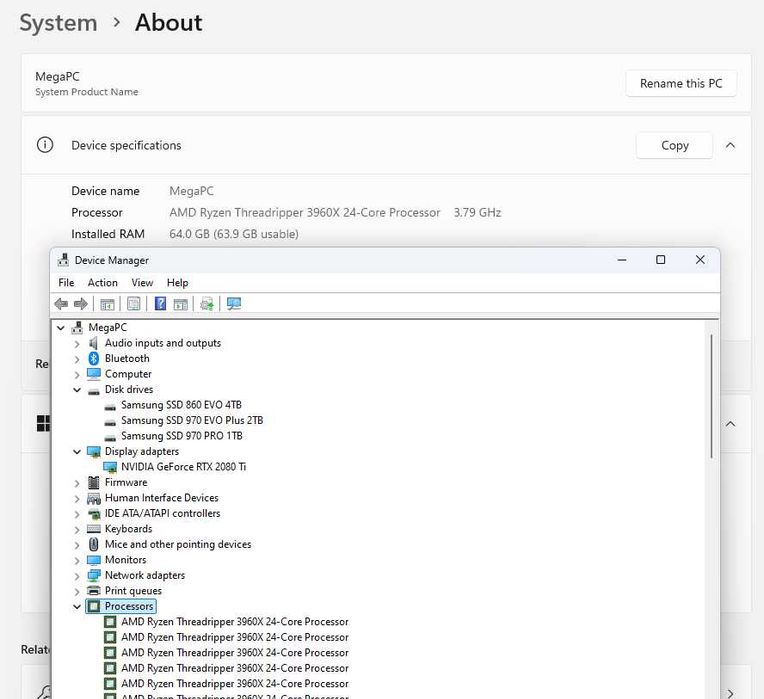The image size is (764, 699).
Task: Select the Processors category label
Action: pyautogui.click(x=129, y=606)
